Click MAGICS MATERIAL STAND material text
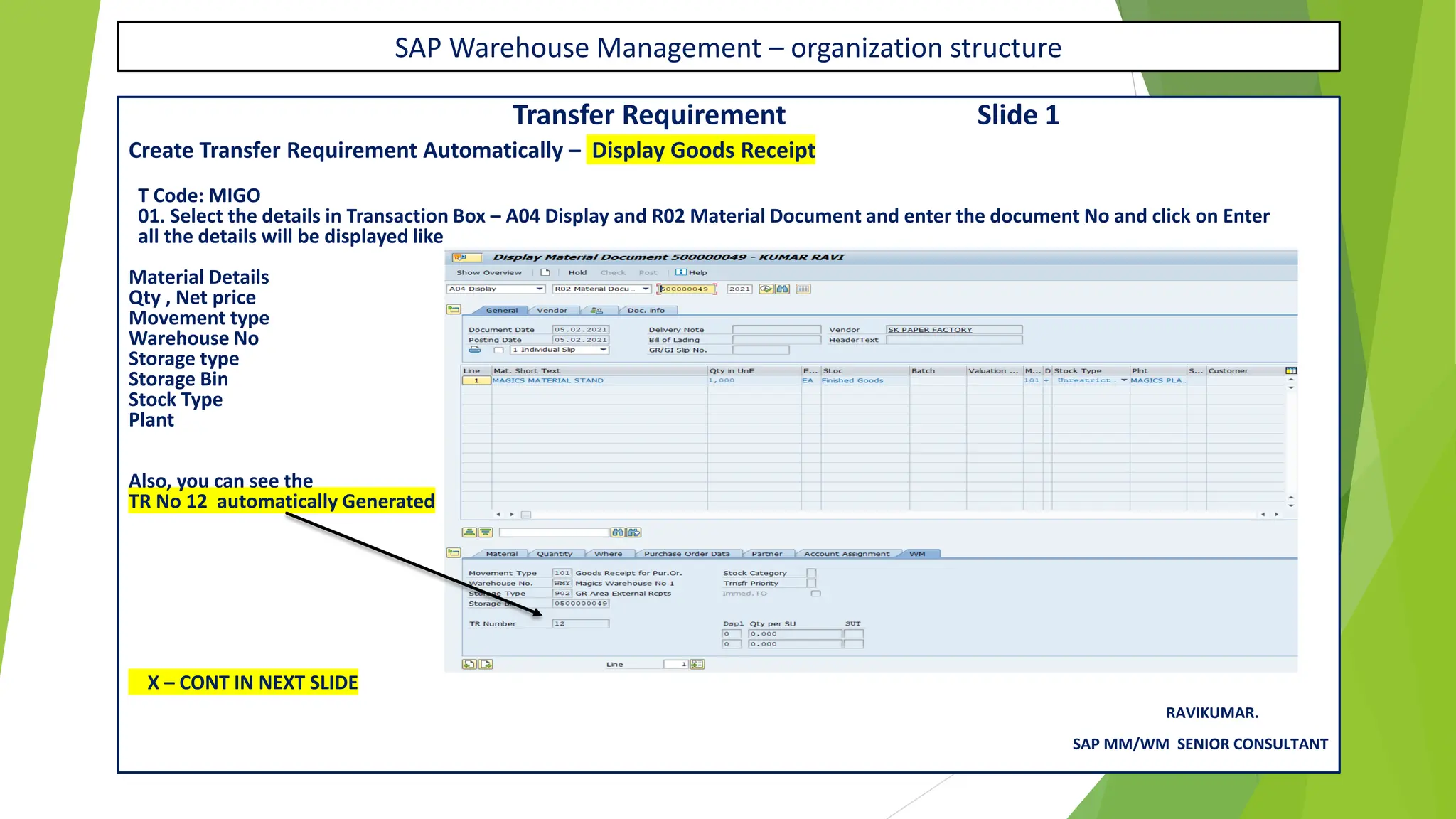1456x819 pixels. [x=548, y=380]
